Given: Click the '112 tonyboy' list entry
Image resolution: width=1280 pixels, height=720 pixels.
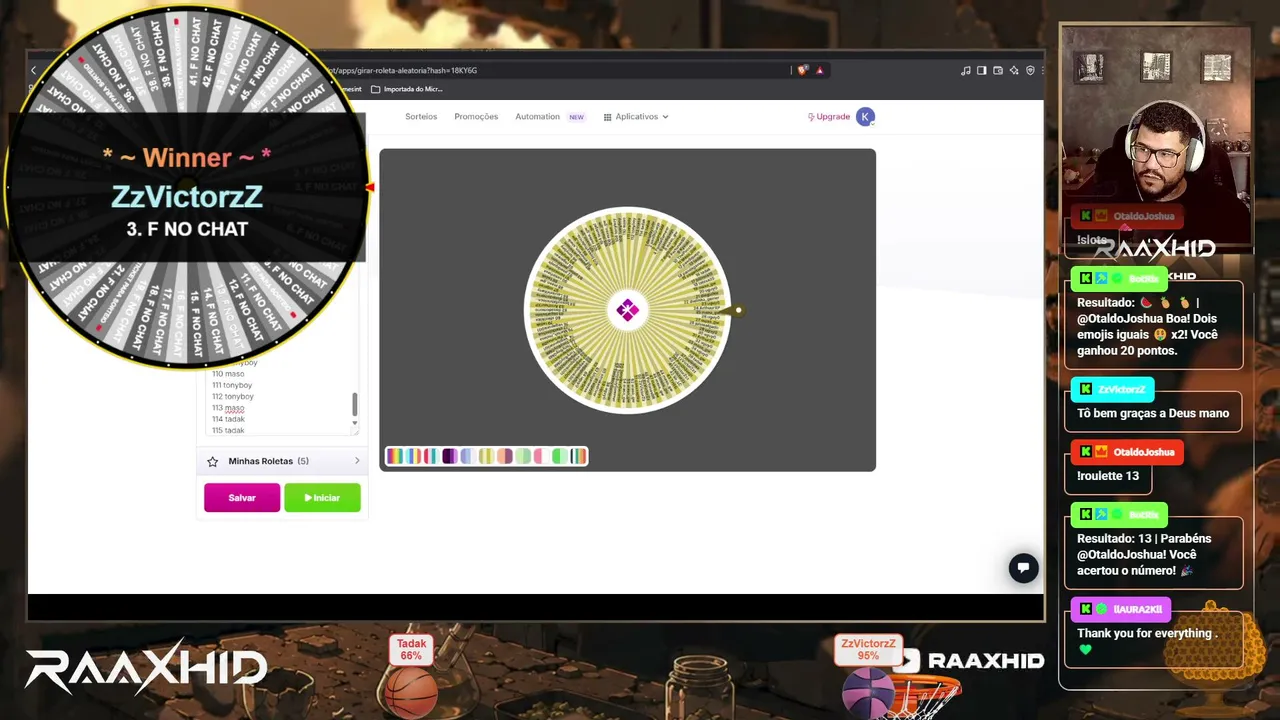Looking at the screenshot, I should click(x=232, y=396).
